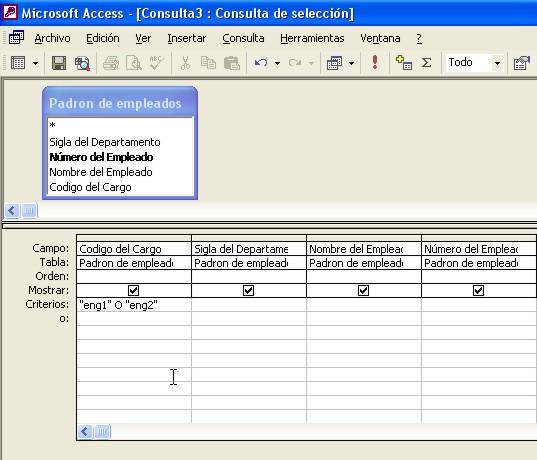Click the Query Type icon
537x460 pixels.
tap(334, 63)
